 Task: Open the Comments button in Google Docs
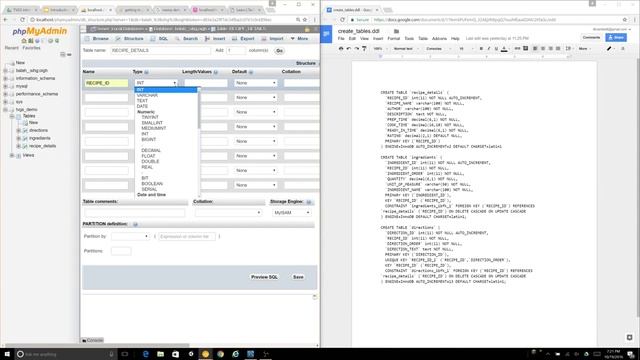click(591, 37)
